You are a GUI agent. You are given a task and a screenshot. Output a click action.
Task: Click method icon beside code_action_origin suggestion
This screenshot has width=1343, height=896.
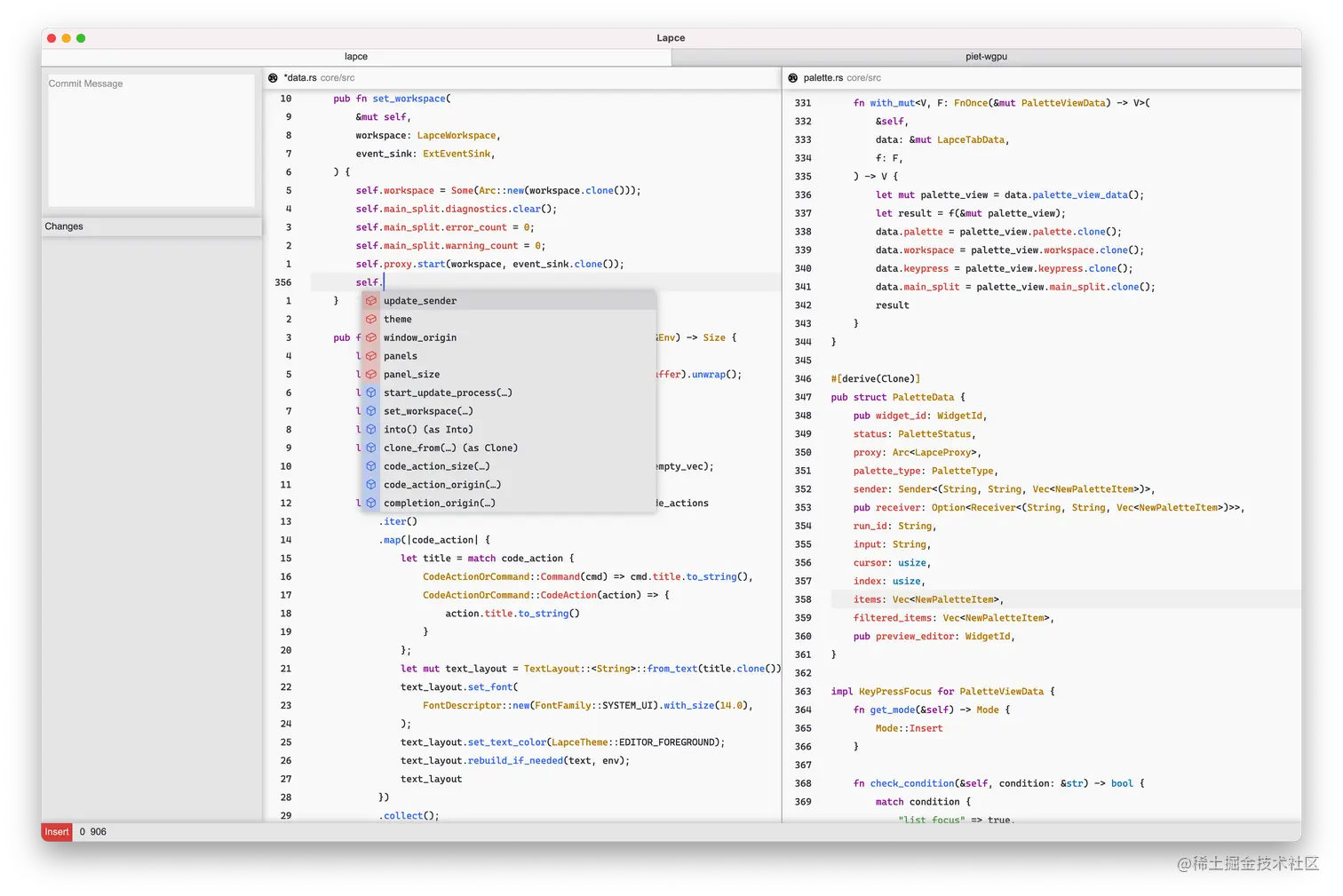click(x=371, y=485)
